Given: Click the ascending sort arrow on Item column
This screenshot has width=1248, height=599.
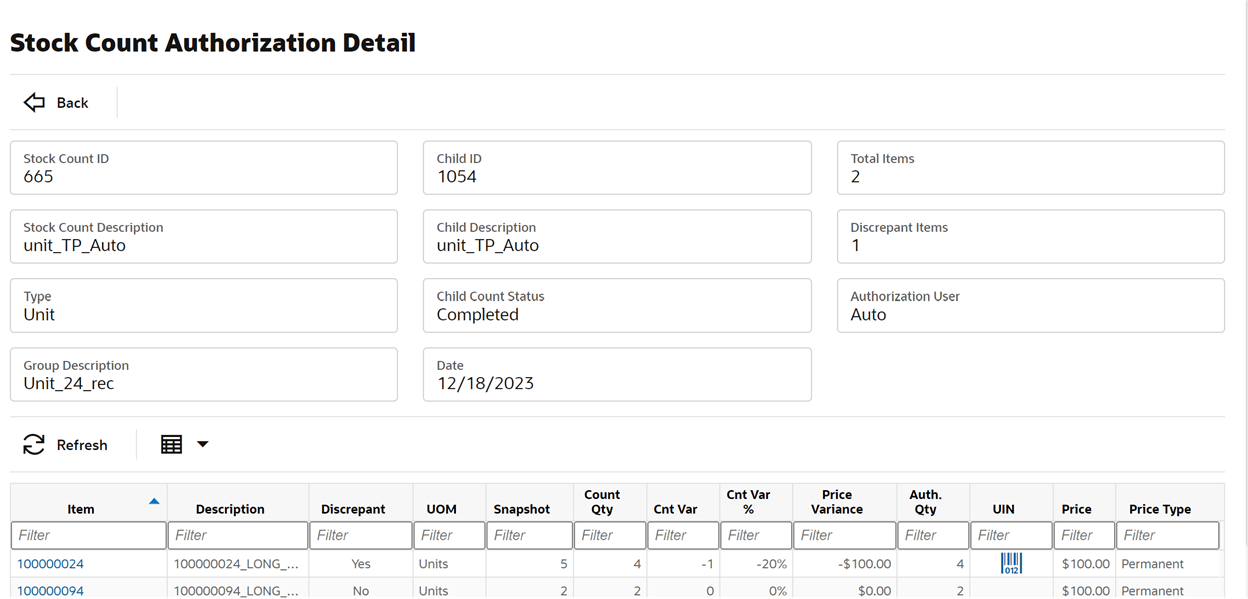Looking at the screenshot, I should [x=154, y=500].
